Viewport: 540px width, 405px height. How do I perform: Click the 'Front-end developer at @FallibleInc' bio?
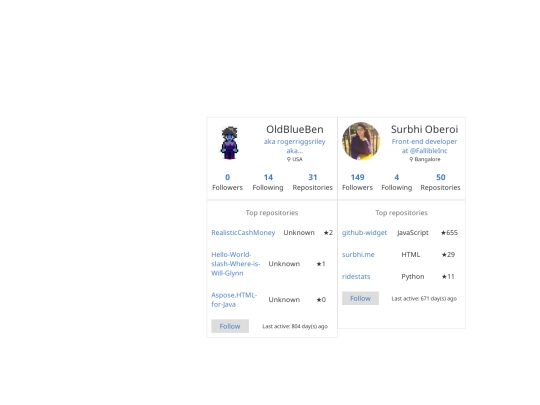424,146
